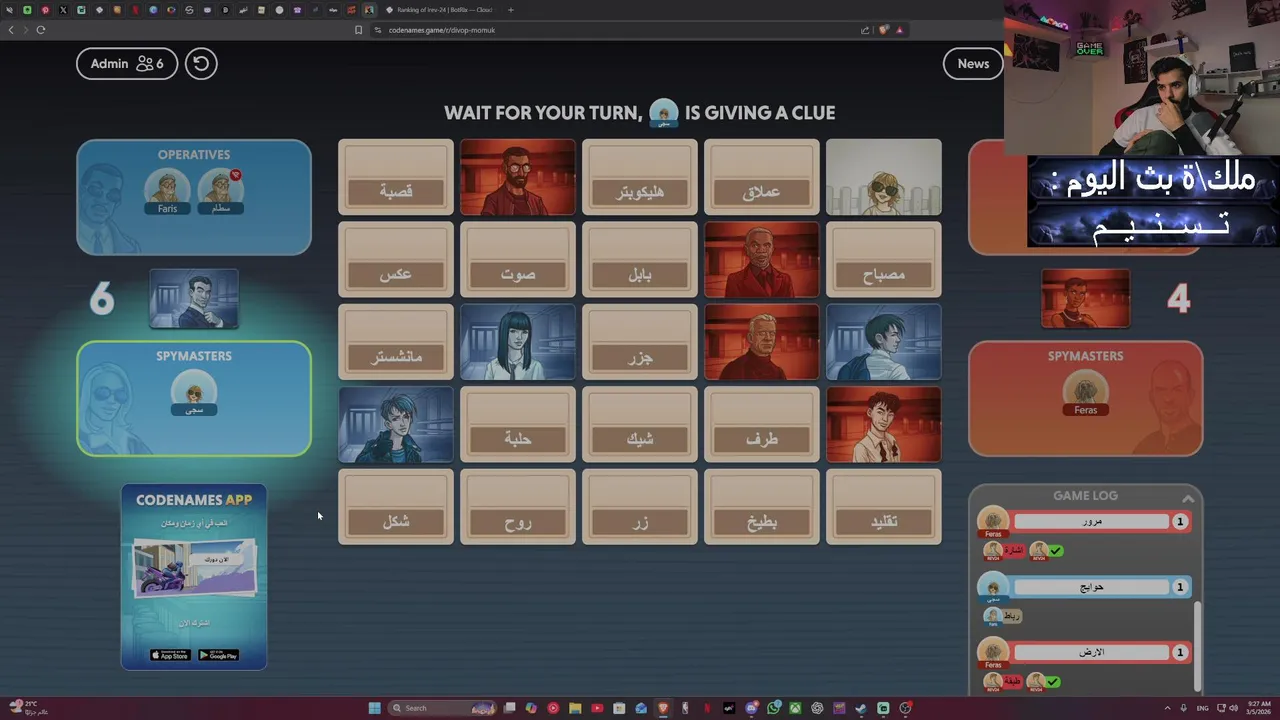1280x720 pixels.
Task: Click the taskbar Search box
Action: point(443,708)
